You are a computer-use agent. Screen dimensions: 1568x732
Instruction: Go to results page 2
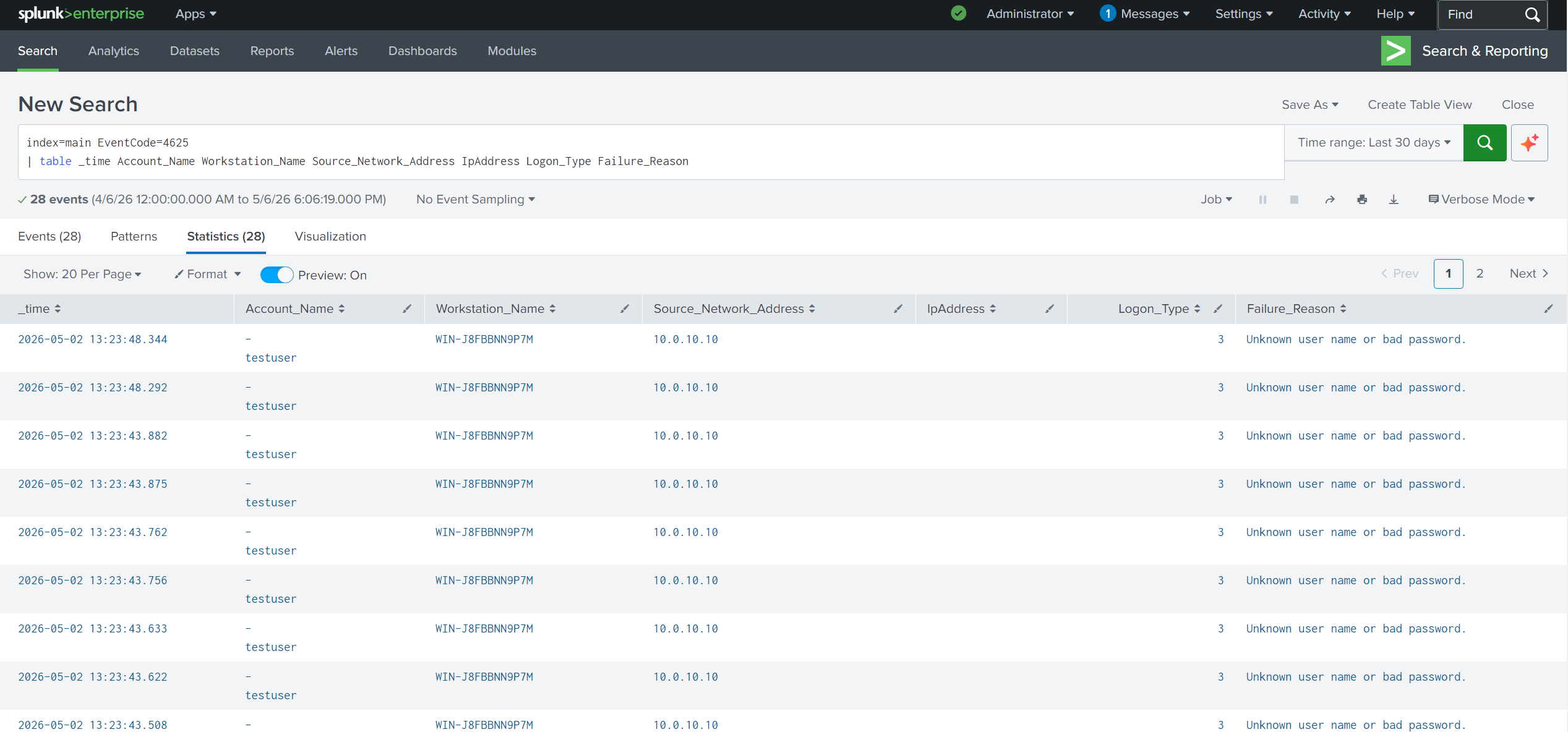point(1480,273)
